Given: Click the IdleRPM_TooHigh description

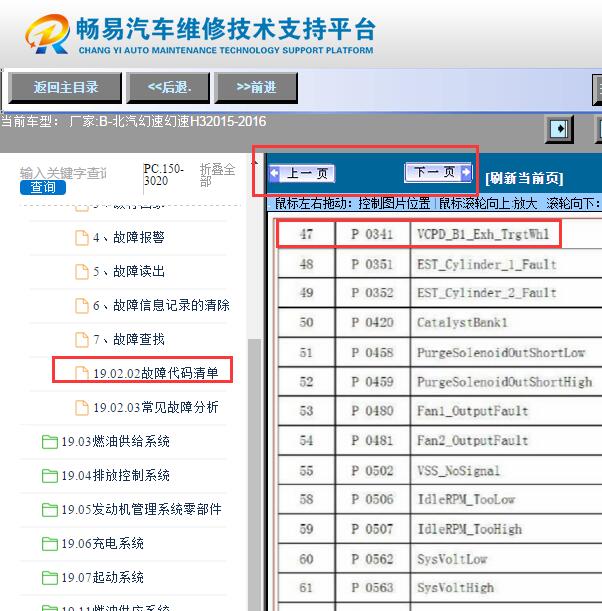Looking at the screenshot, I should click(470, 529).
